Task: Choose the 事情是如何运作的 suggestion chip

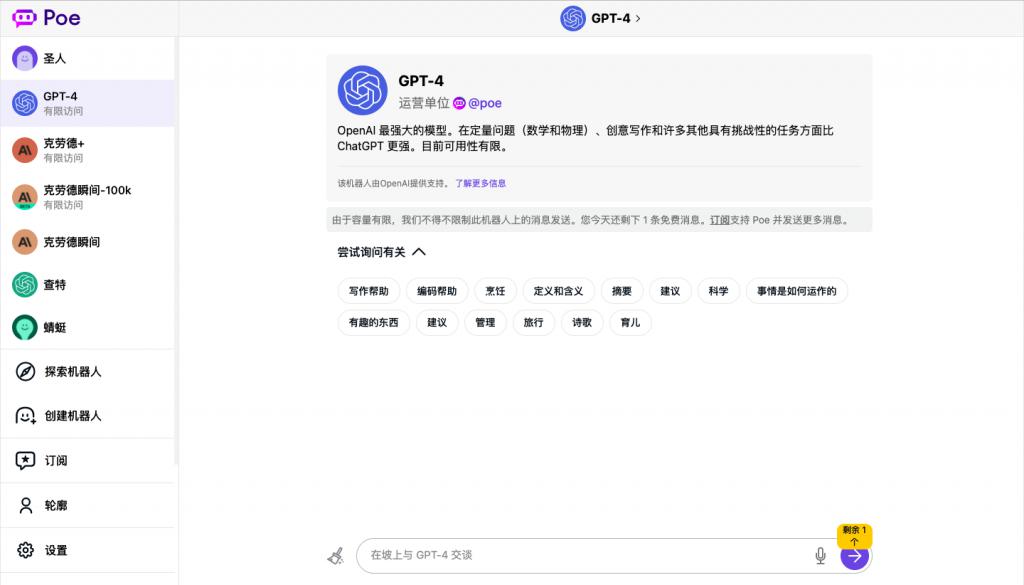Action: 797,291
